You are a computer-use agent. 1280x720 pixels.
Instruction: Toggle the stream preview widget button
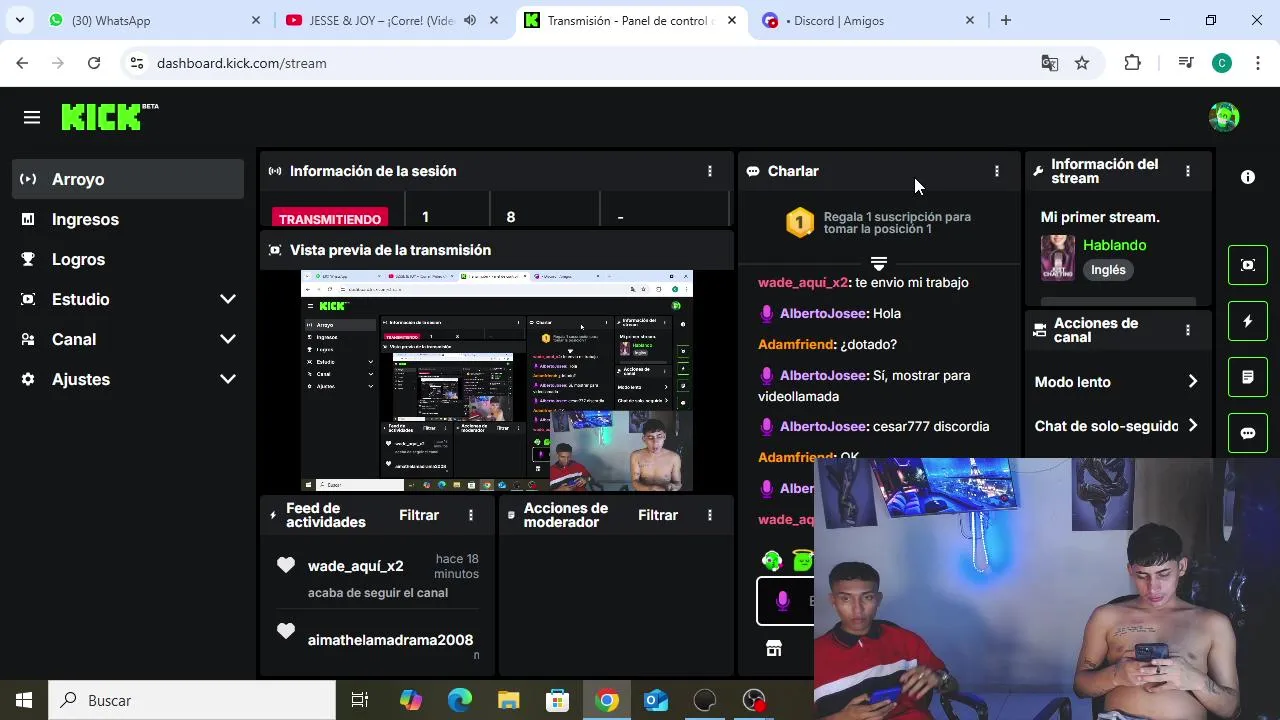tap(1248, 265)
